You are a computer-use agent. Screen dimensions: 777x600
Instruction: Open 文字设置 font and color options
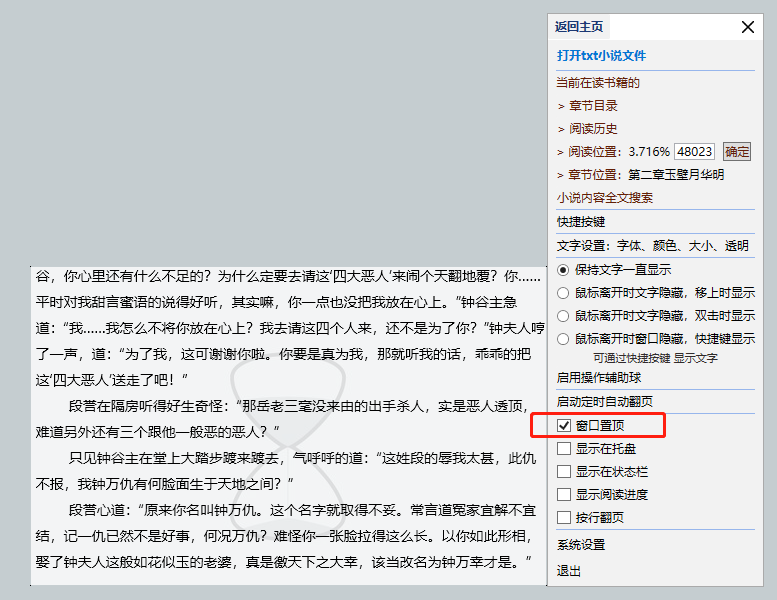click(x=652, y=245)
